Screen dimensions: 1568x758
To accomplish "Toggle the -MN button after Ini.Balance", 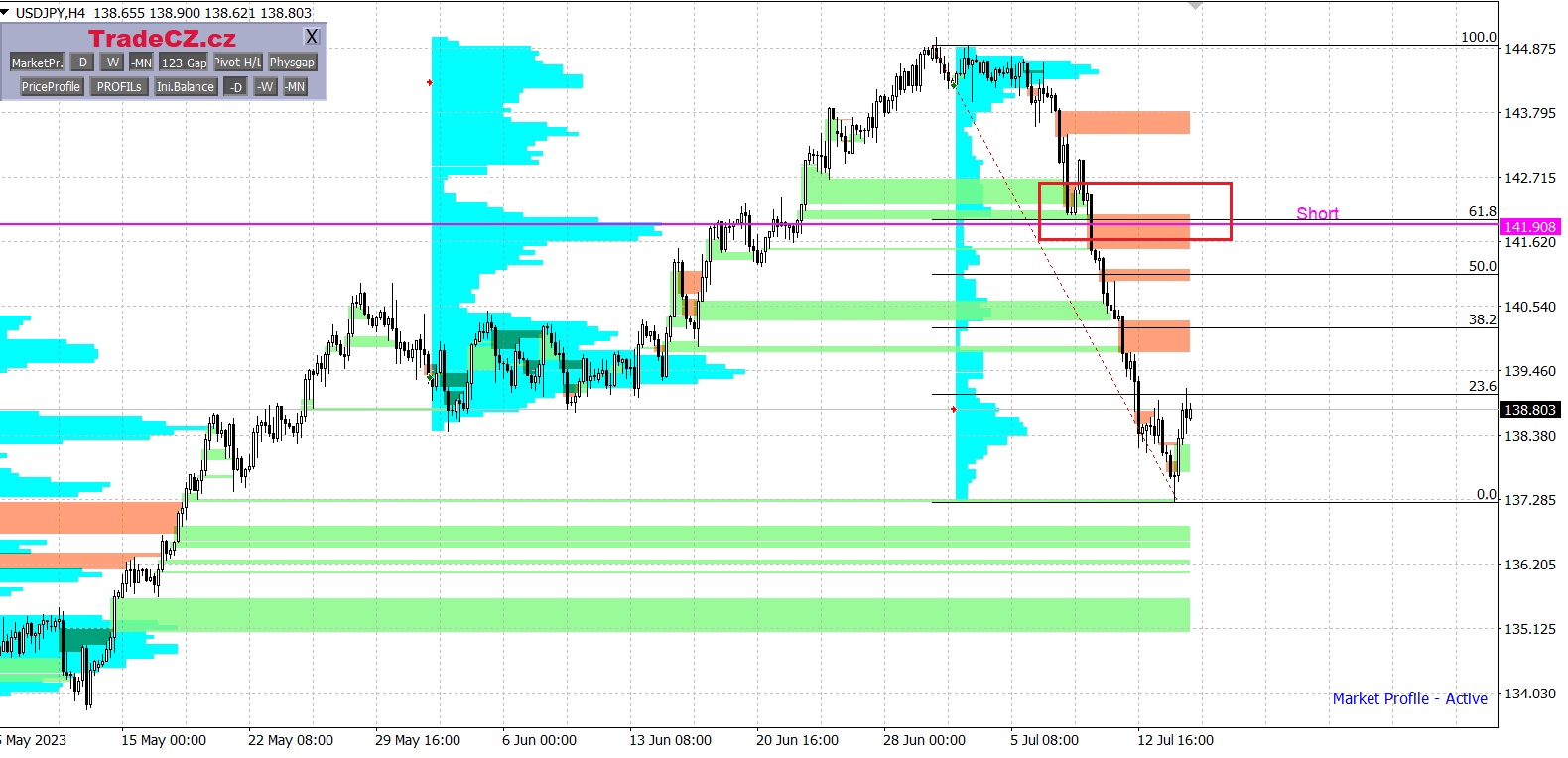I will point(295,87).
